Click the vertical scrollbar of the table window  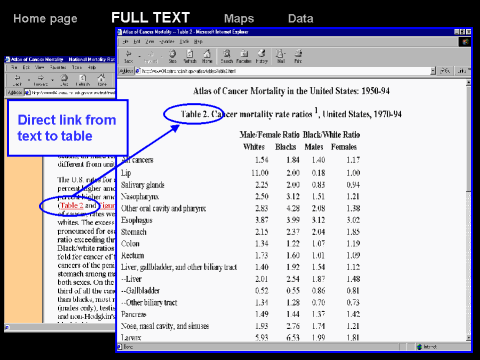coord(468,210)
